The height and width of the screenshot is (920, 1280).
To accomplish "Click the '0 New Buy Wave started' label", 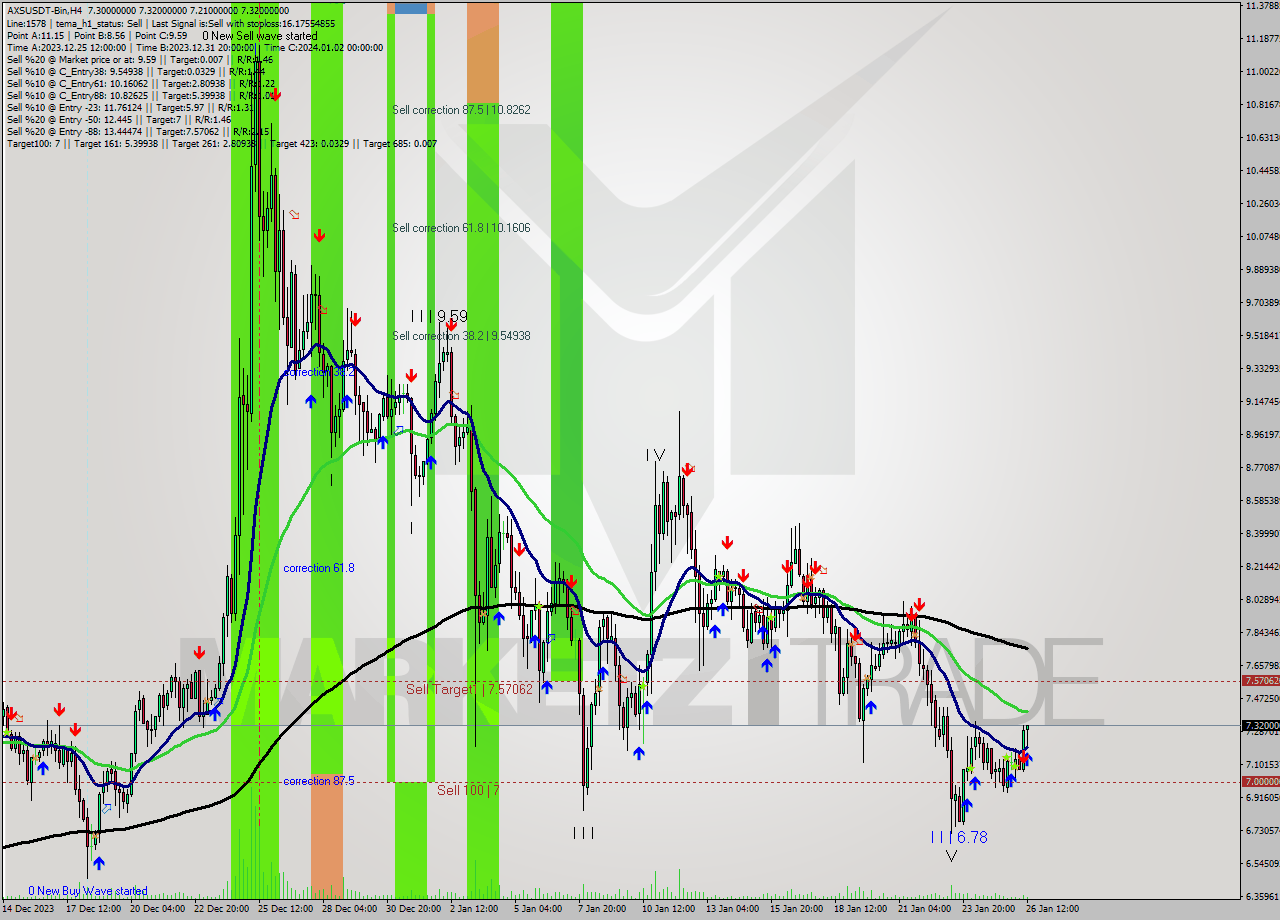I will pyautogui.click(x=88, y=891).
